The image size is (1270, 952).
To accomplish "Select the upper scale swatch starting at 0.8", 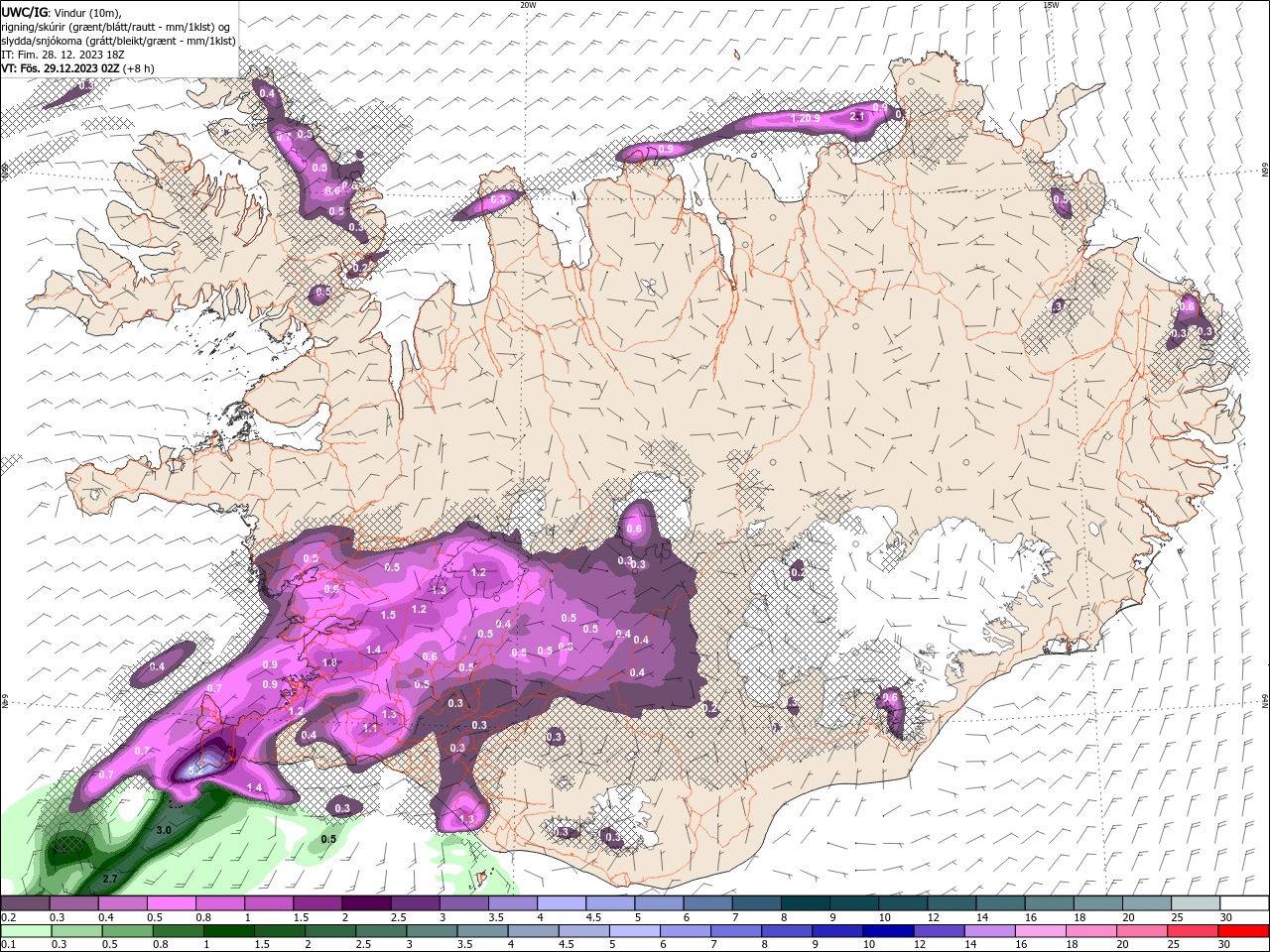I will click(x=220, y=902).
